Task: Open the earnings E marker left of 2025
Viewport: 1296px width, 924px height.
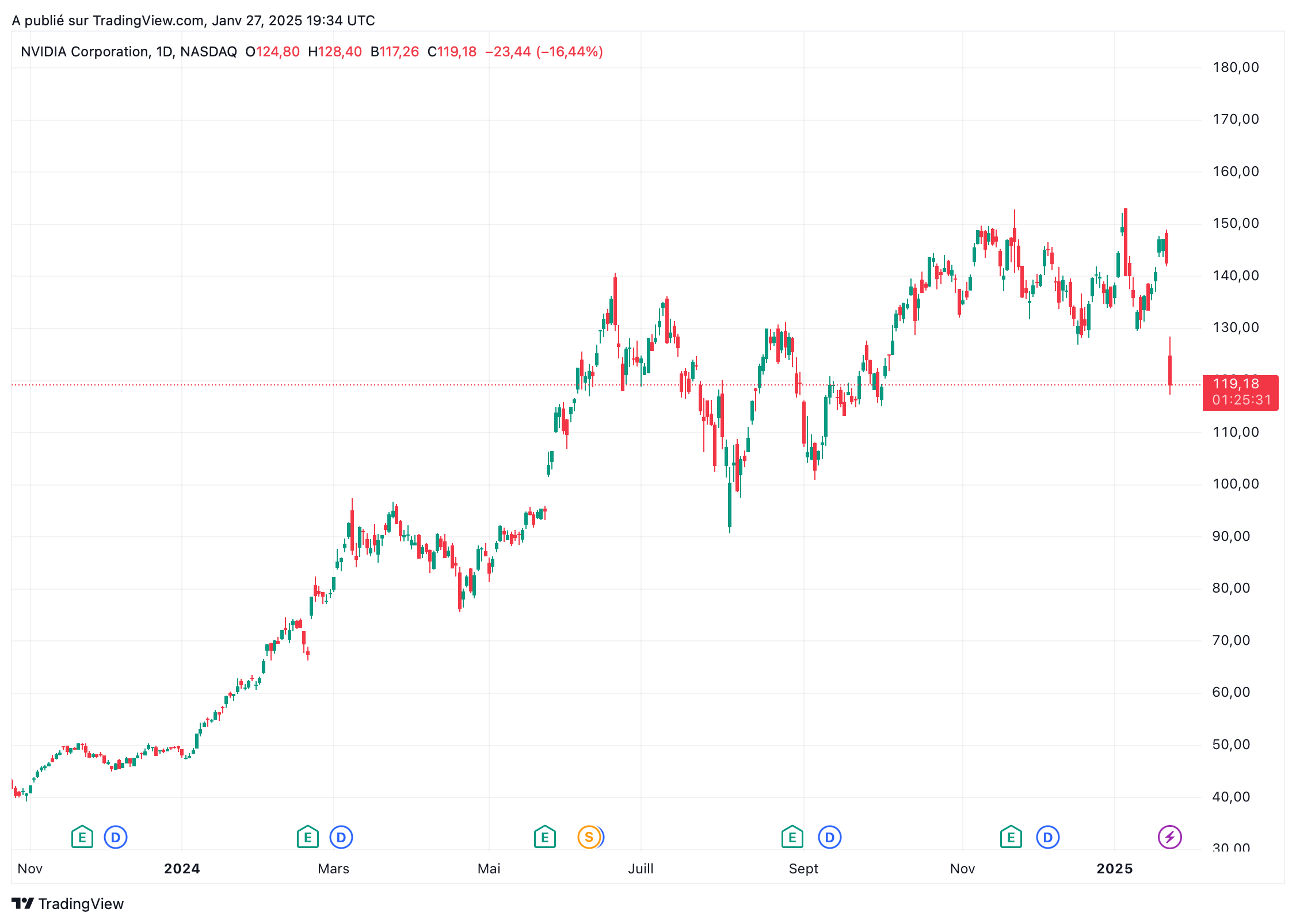Action: click(1011, 837)
